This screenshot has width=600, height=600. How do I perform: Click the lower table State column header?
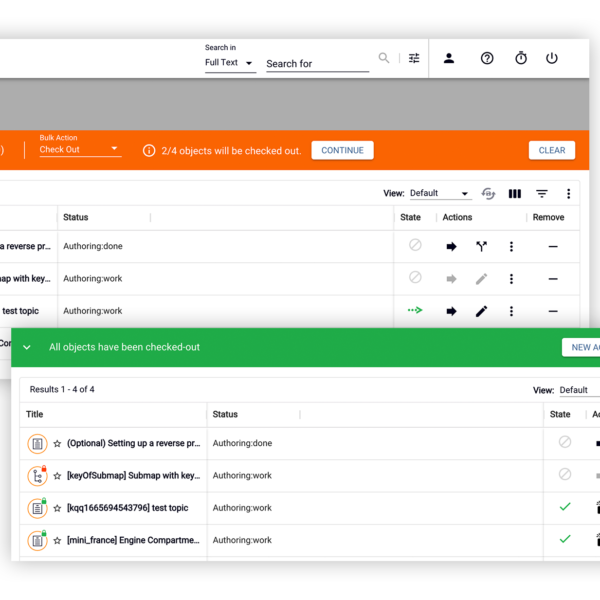pyautogui.click(x=560, y=414)
